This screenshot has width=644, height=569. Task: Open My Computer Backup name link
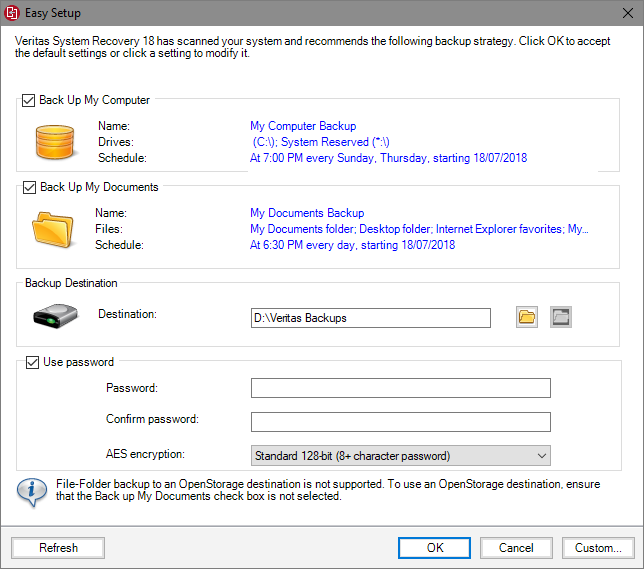click(303, 126)
